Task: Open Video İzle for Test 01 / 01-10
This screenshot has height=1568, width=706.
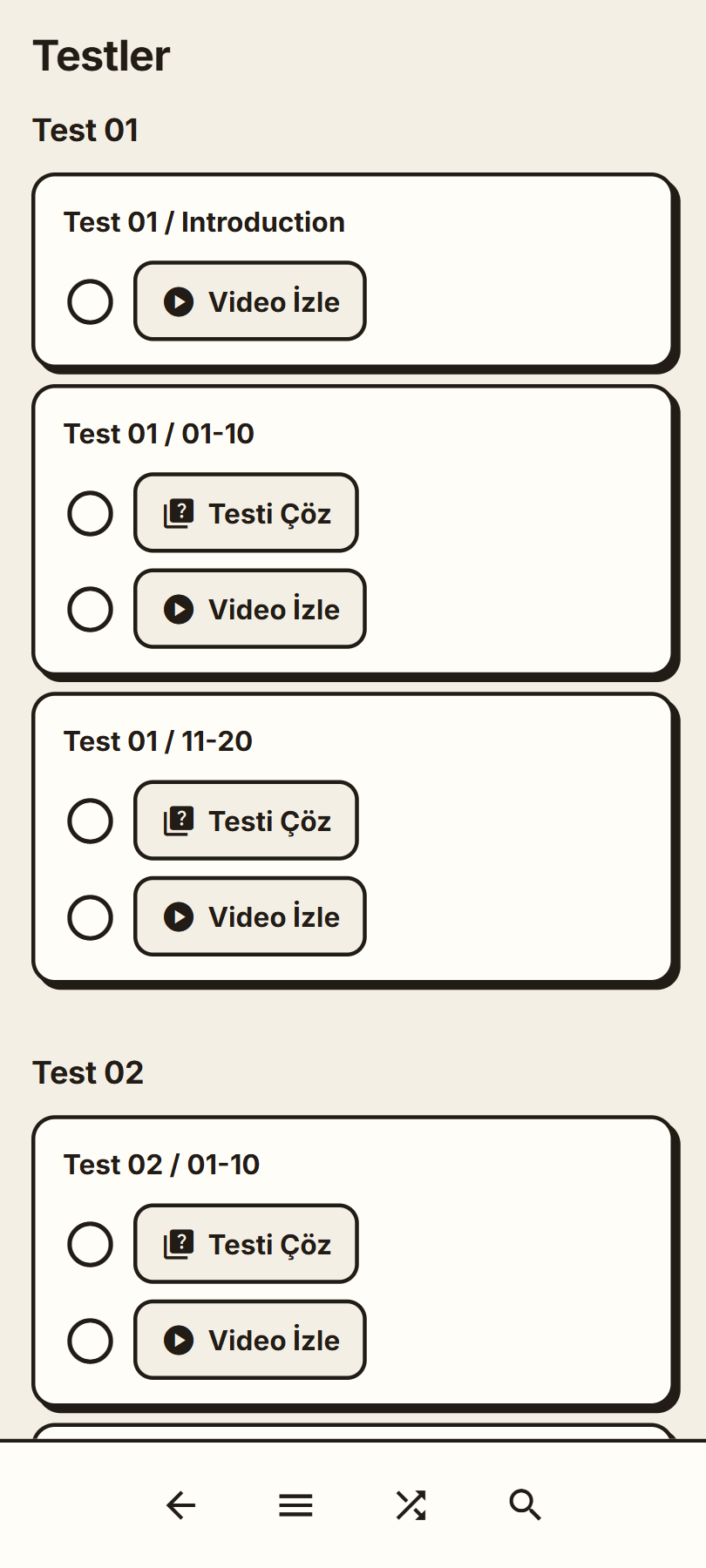Action: coord(250,609)
